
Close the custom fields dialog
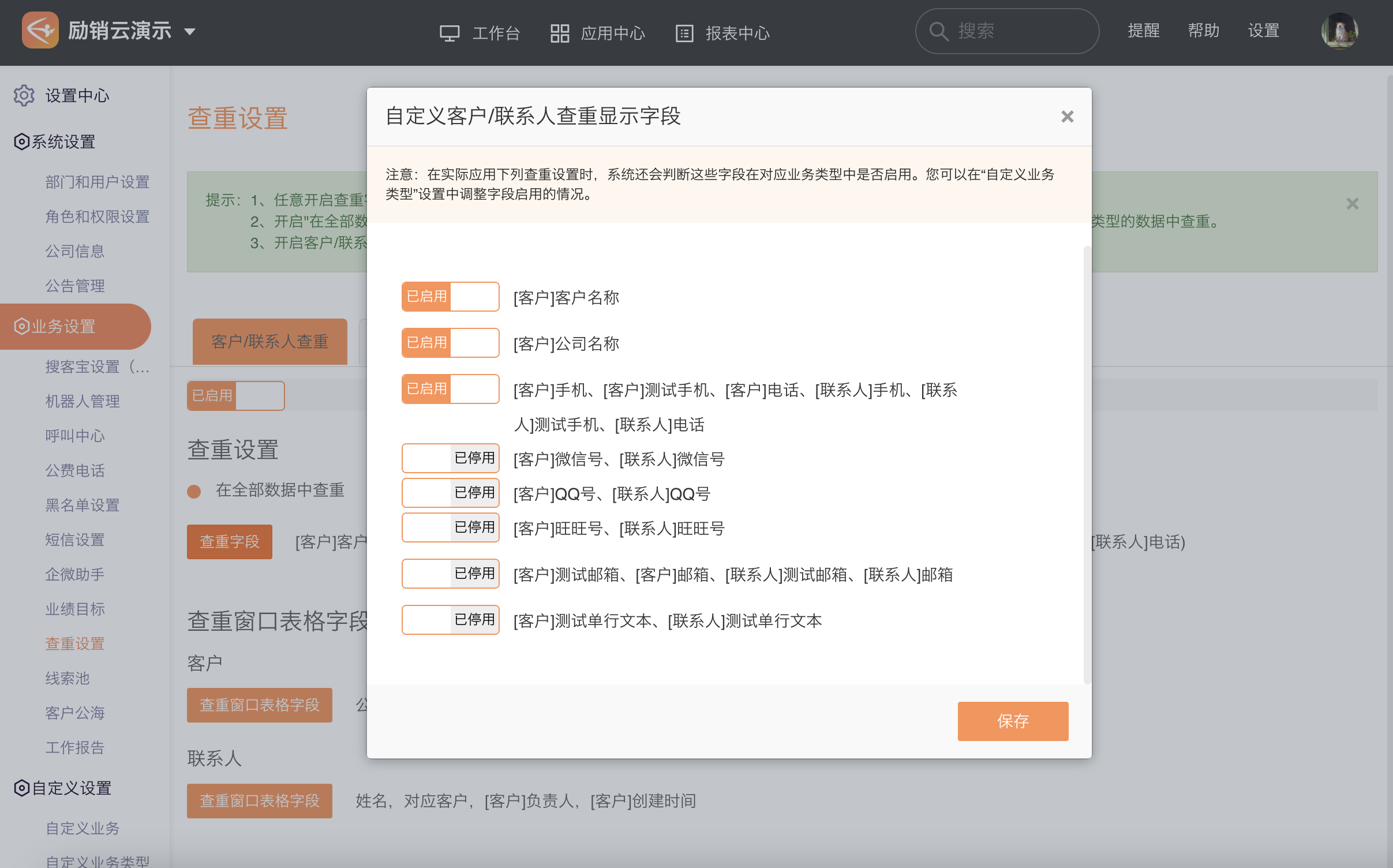1067,117
